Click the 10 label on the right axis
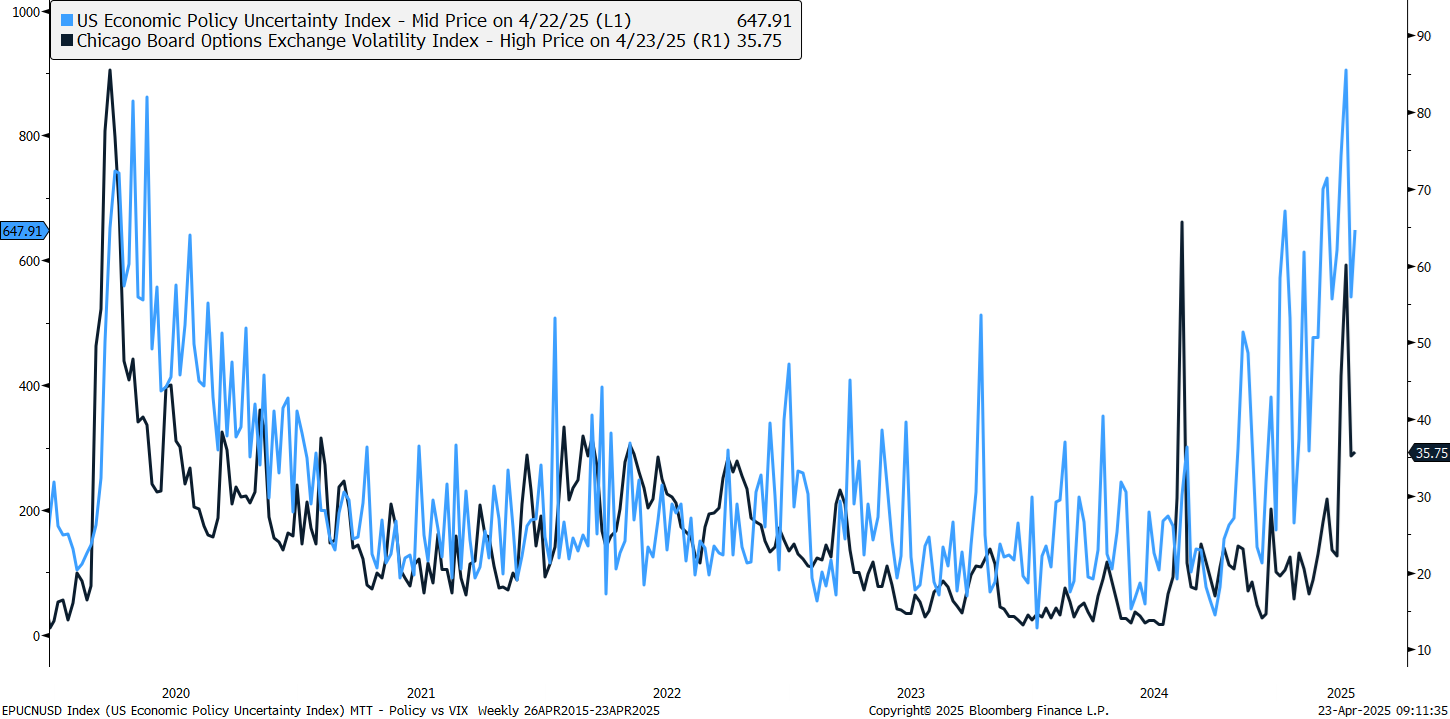The image size is (1450, 719). pyautogui.click(x=1422, y=651)
